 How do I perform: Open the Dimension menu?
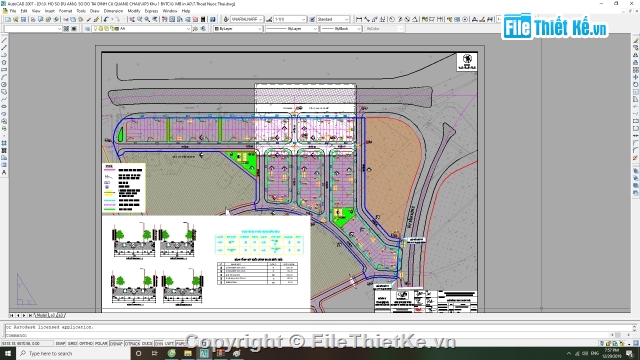click(113, 11)
